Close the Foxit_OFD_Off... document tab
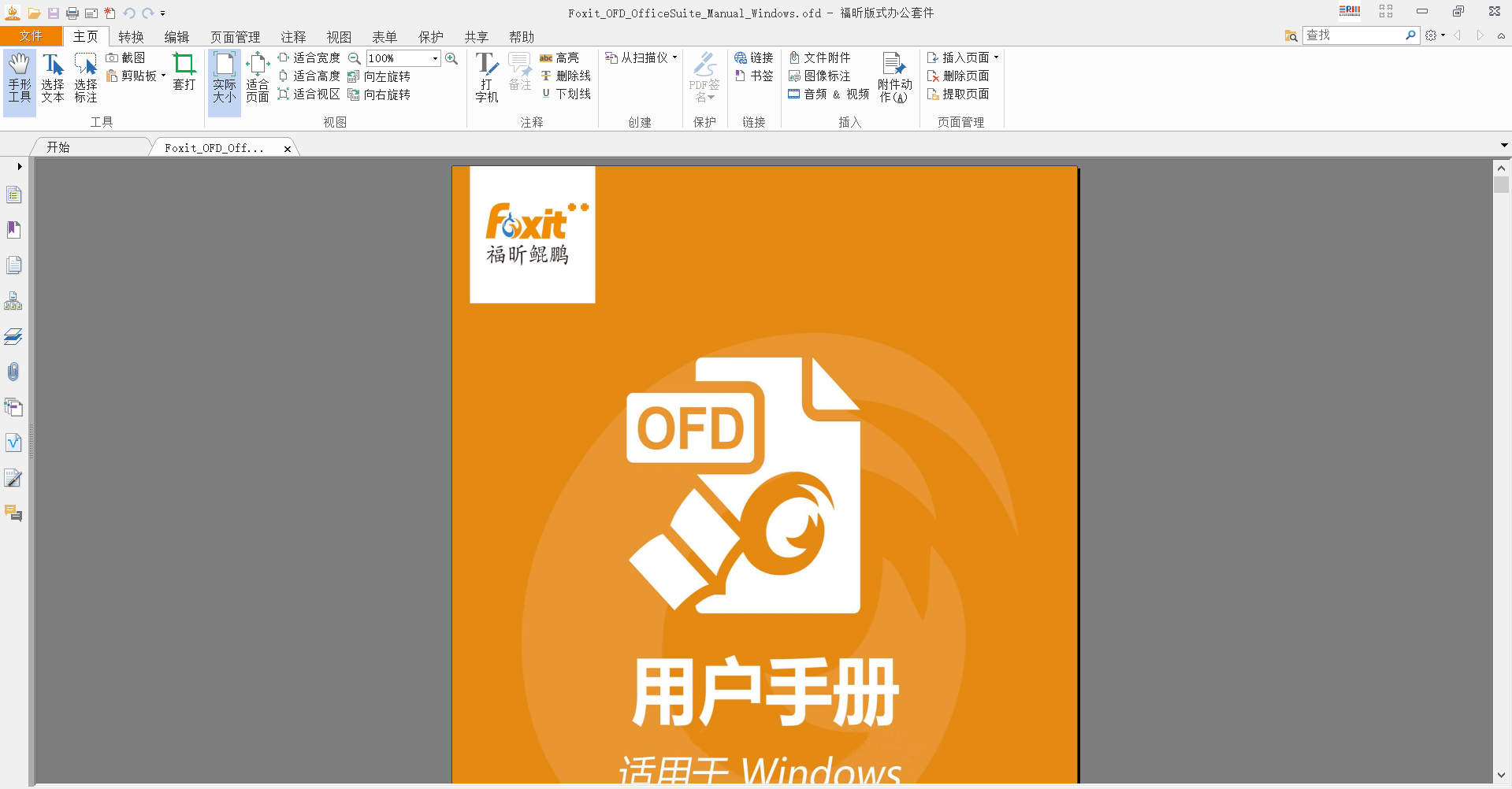The image size is (1512, 789). [x=288, y=148]
